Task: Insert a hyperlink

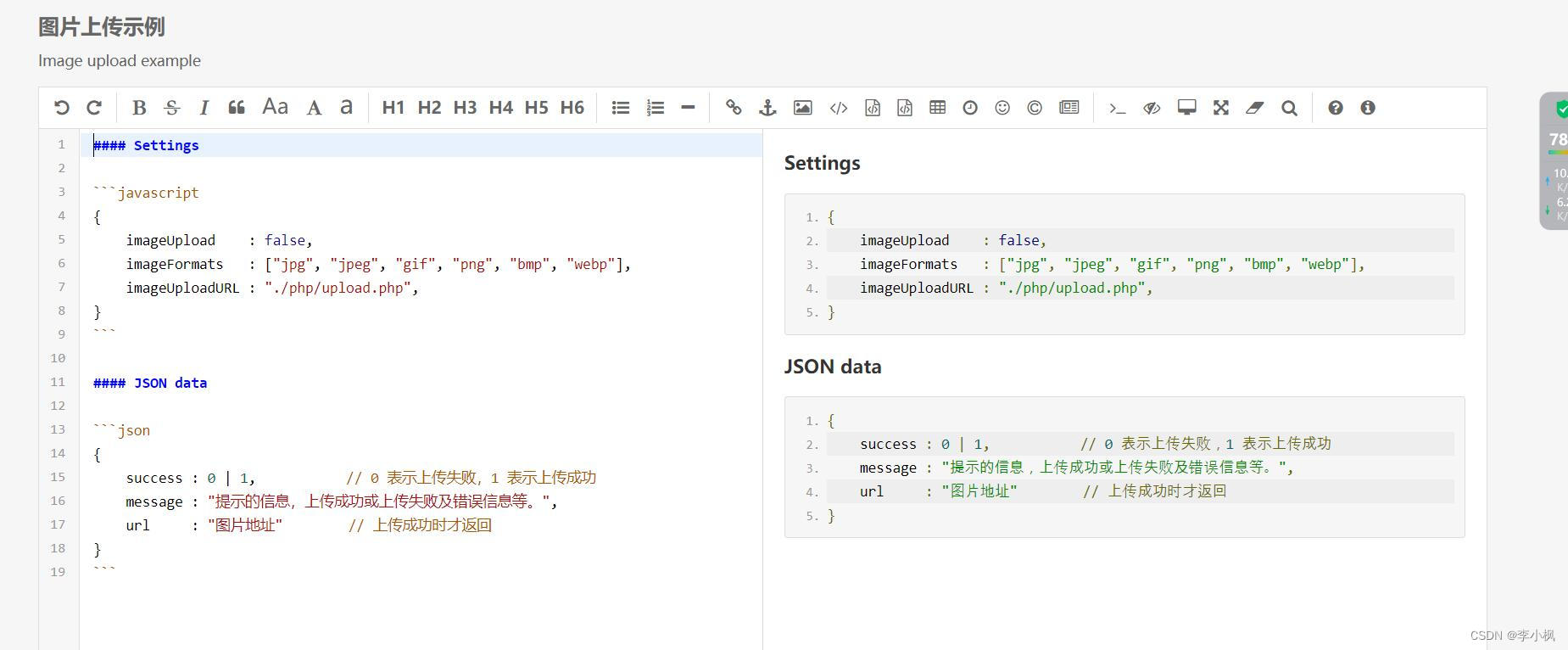Action: [x=734, y=108]
